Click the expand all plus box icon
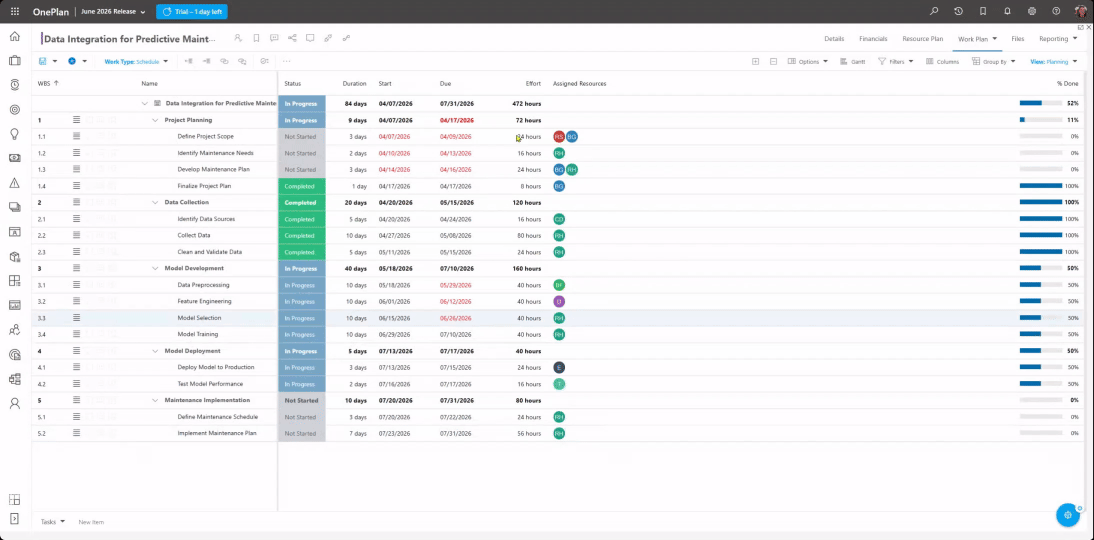1094x540 pixels. pos(756,61)
